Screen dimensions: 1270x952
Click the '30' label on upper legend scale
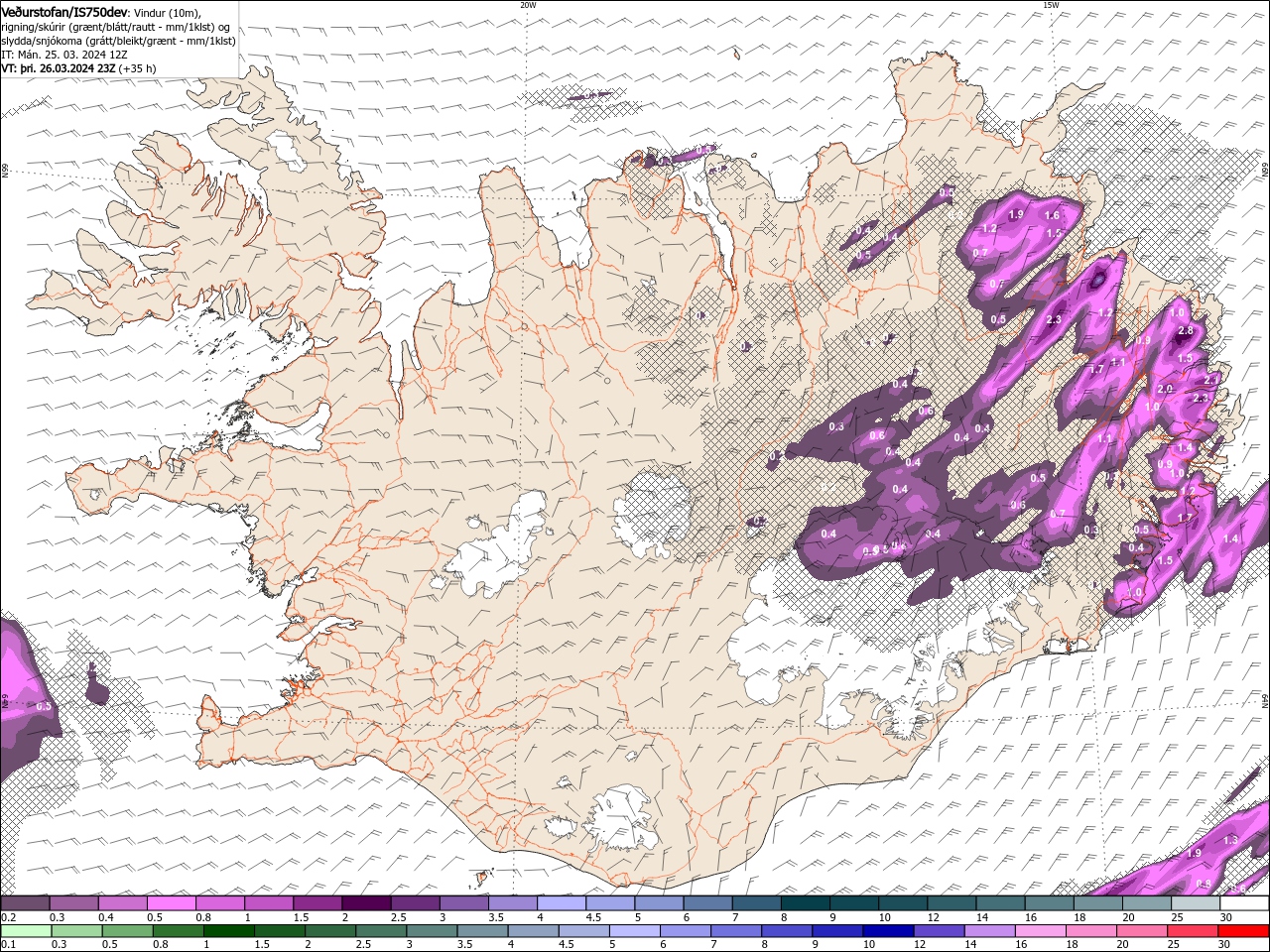pyautogui.click(x=1226, y=917)
